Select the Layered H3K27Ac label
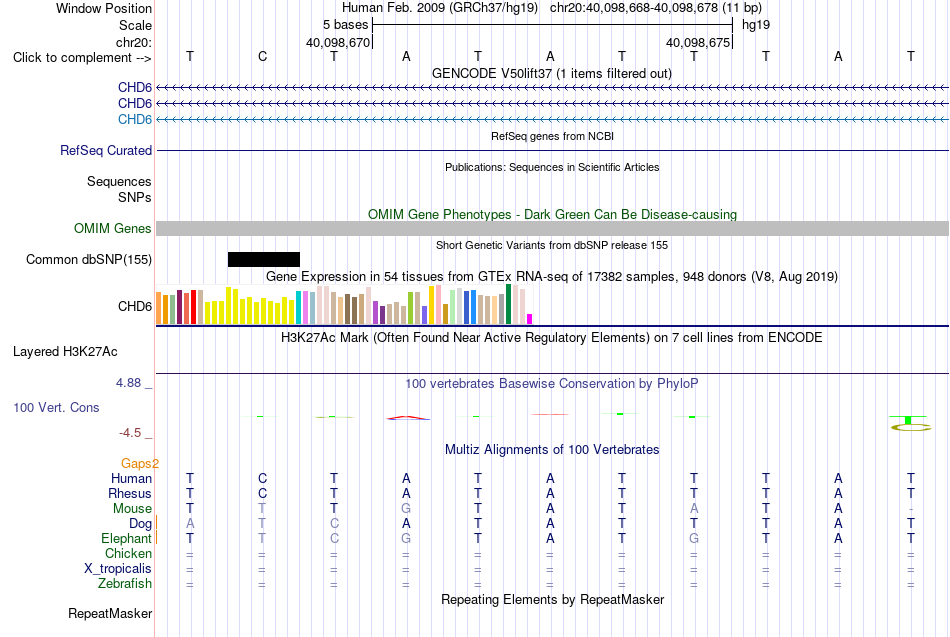 click(x=65, y=352)
